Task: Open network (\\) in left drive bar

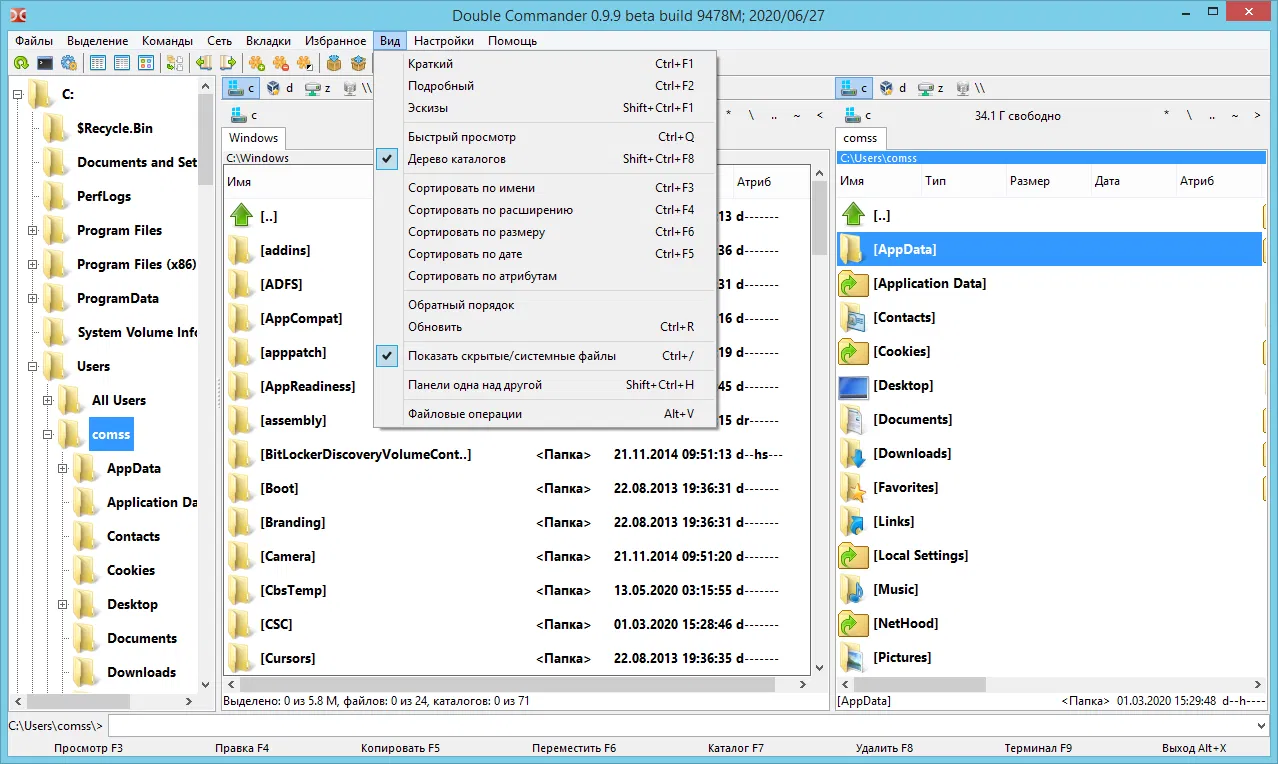Action: coord(356,88)
